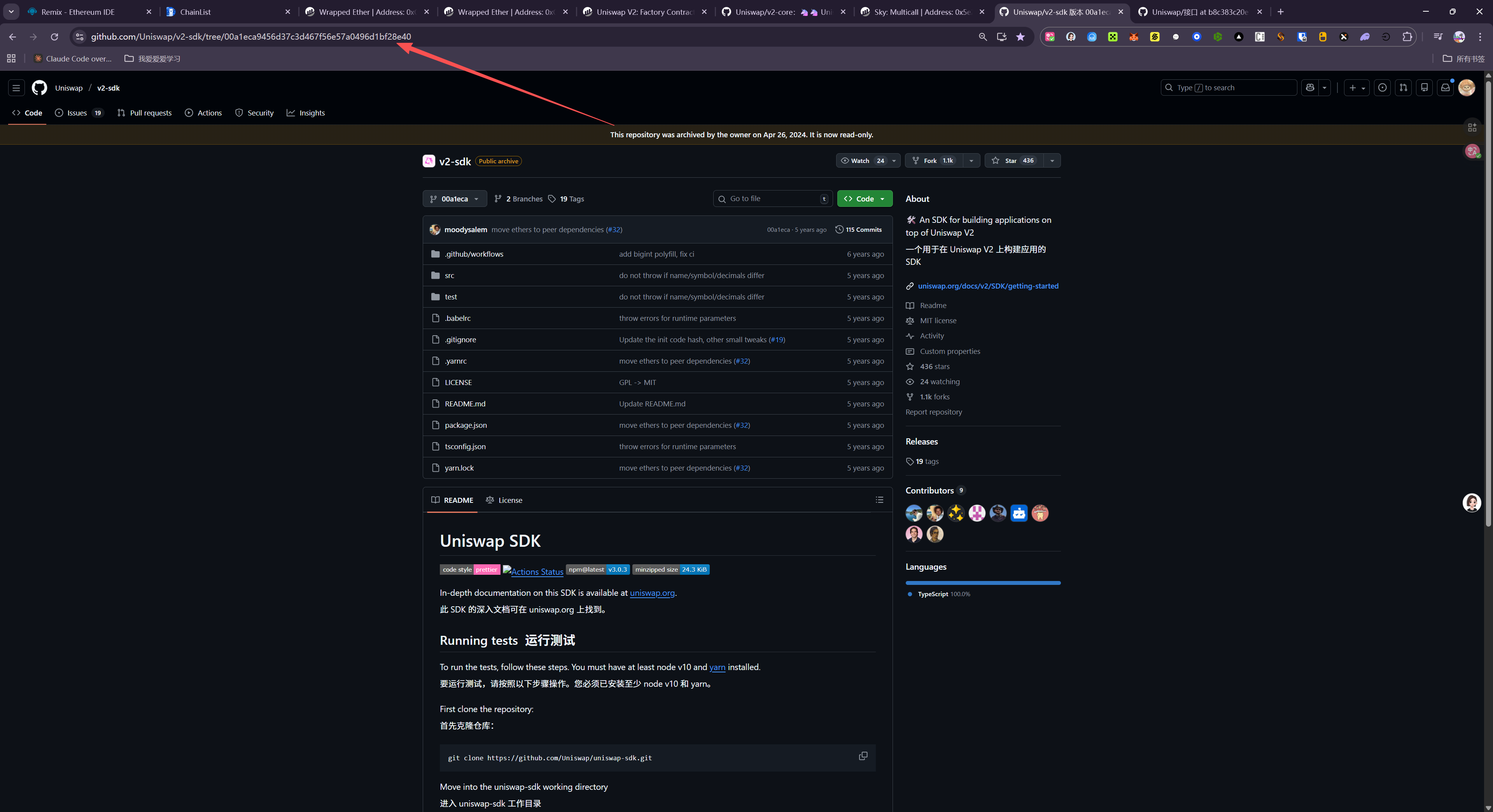This screenshot has width=1493, height=812.
Task: Expand the 00a1eca branch selector dropdown
Action: (454, 199)
